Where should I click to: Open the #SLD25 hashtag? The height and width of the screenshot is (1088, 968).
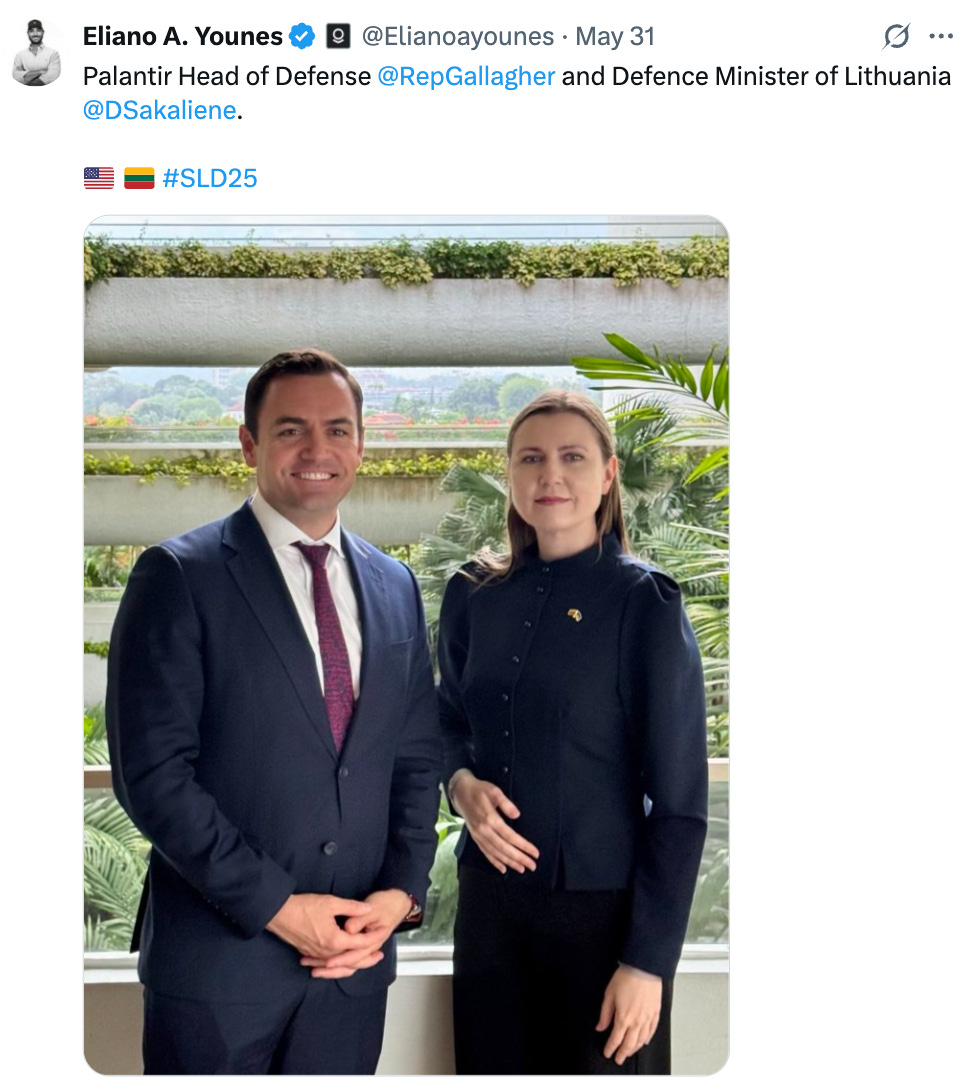(x=210, y=178)
